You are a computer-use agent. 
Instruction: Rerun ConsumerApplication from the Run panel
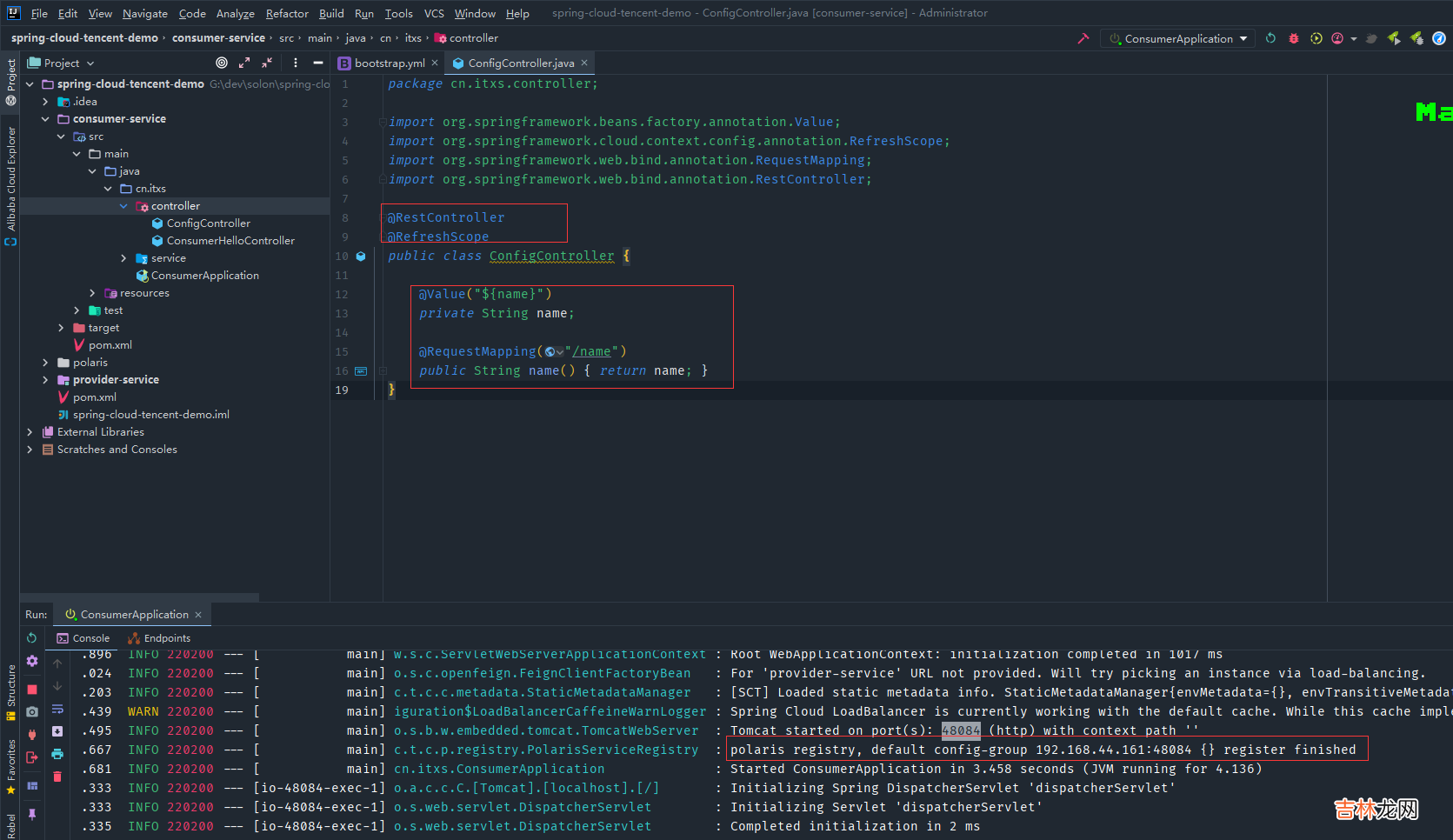click(32, 638)
